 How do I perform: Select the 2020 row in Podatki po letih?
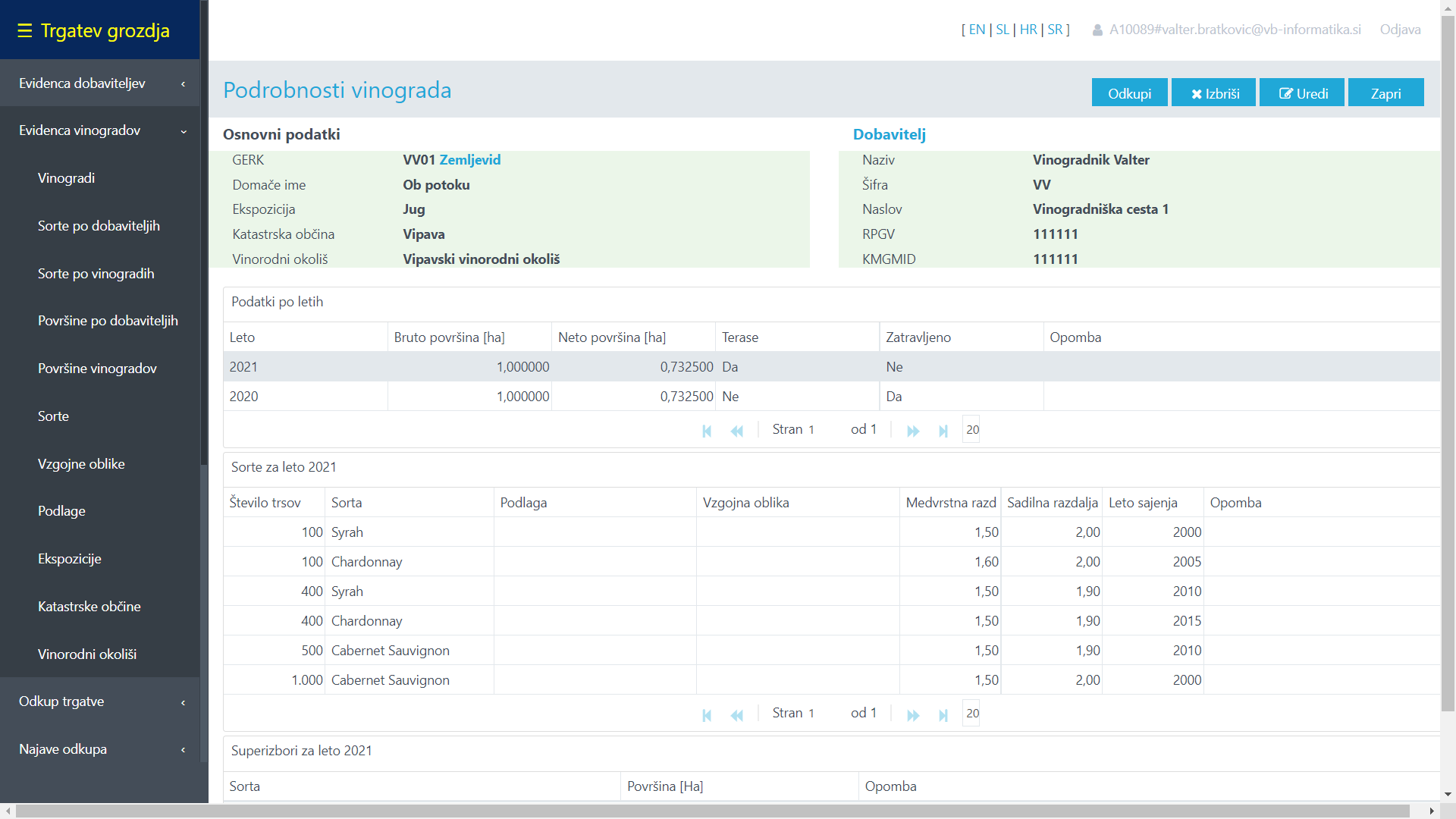(x=831, y=397)
